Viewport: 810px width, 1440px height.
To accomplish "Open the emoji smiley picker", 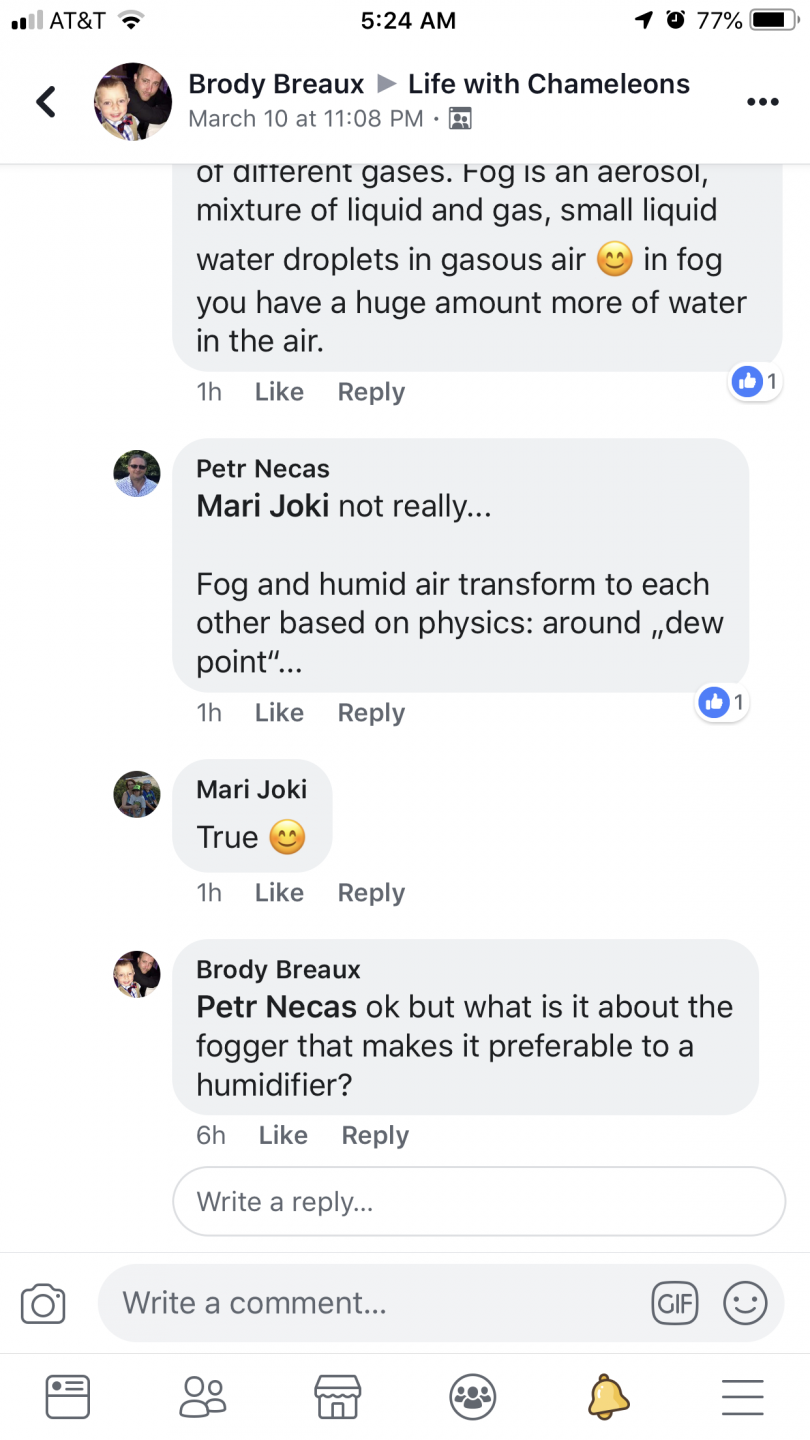I will tap(745, 1303).
